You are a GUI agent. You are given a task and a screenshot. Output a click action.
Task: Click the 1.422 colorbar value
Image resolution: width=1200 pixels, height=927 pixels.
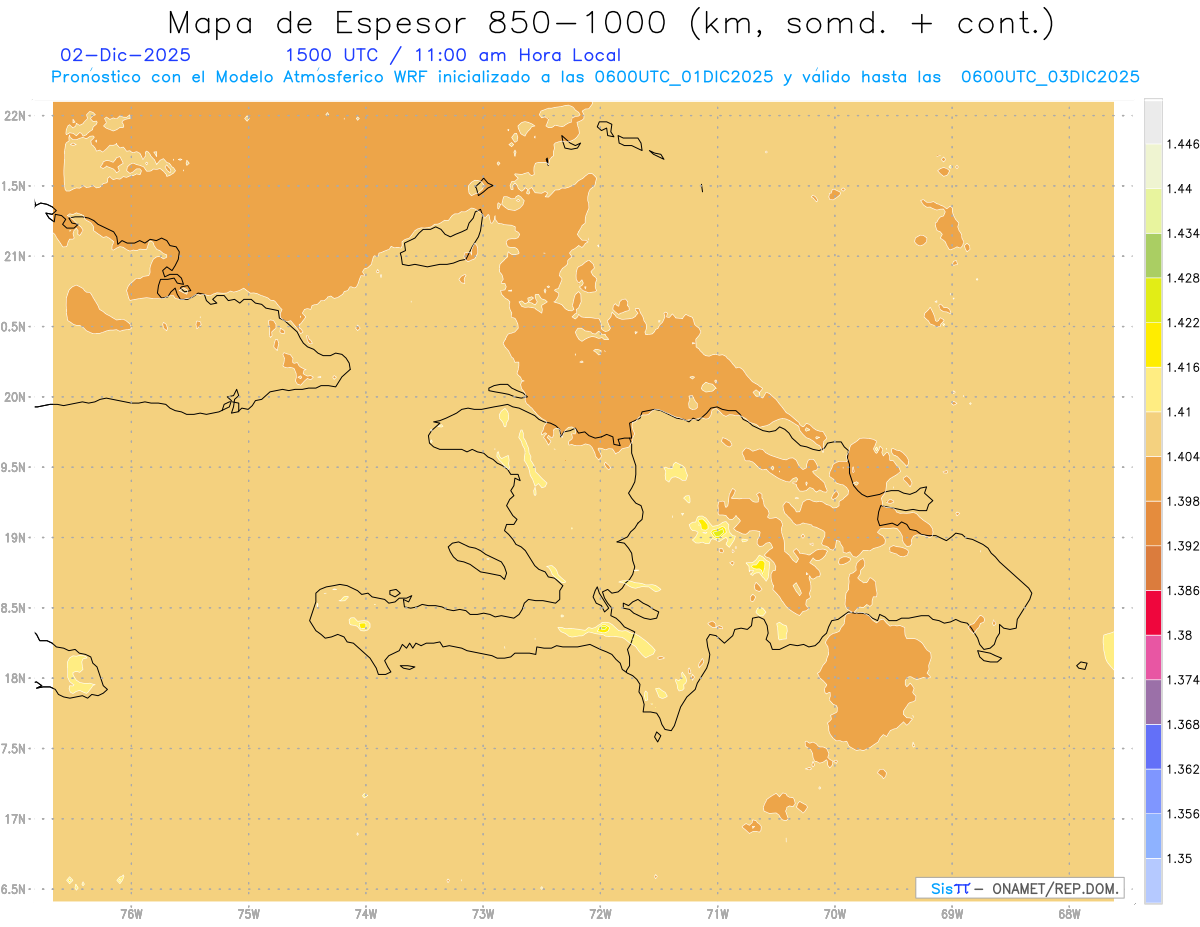point(1183,322)
